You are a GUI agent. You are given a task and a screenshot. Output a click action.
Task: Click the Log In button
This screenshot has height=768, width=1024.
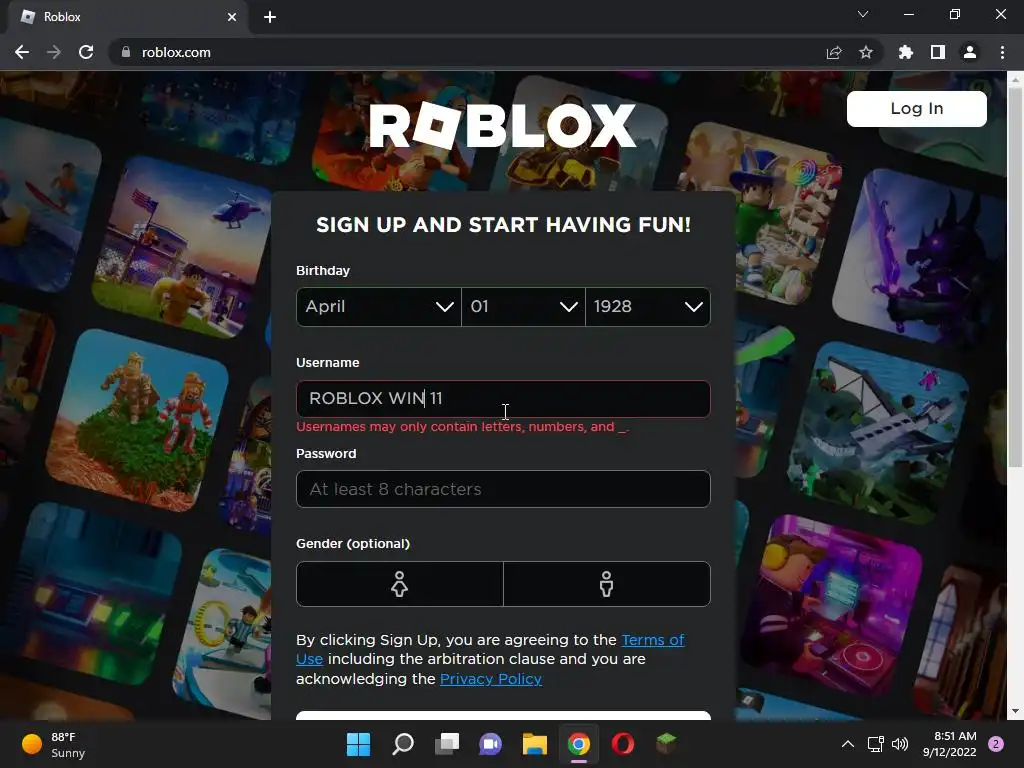coord(916,108)
